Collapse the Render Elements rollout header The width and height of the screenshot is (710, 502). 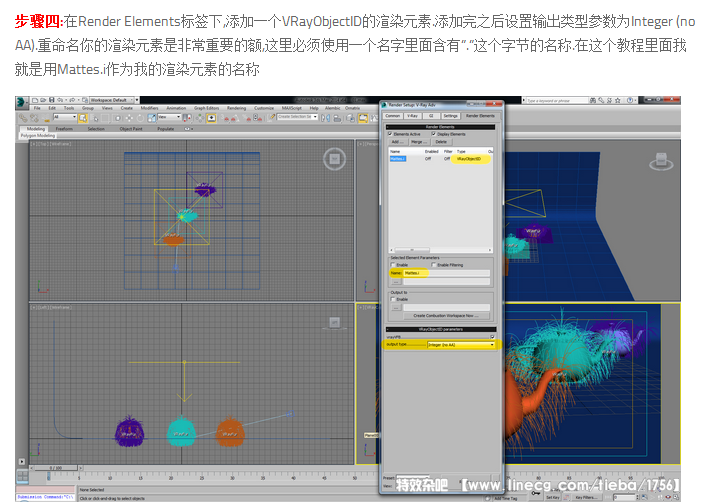(441, 127)
